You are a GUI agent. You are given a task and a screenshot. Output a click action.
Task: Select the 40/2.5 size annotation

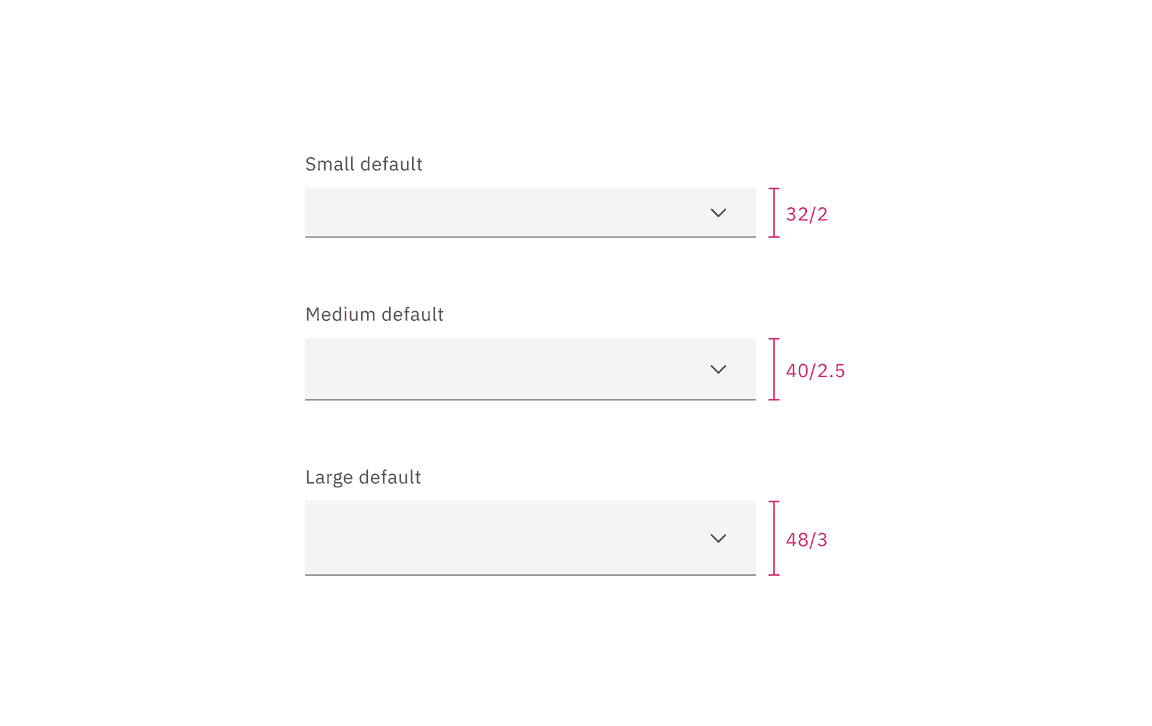pos(815,370)
